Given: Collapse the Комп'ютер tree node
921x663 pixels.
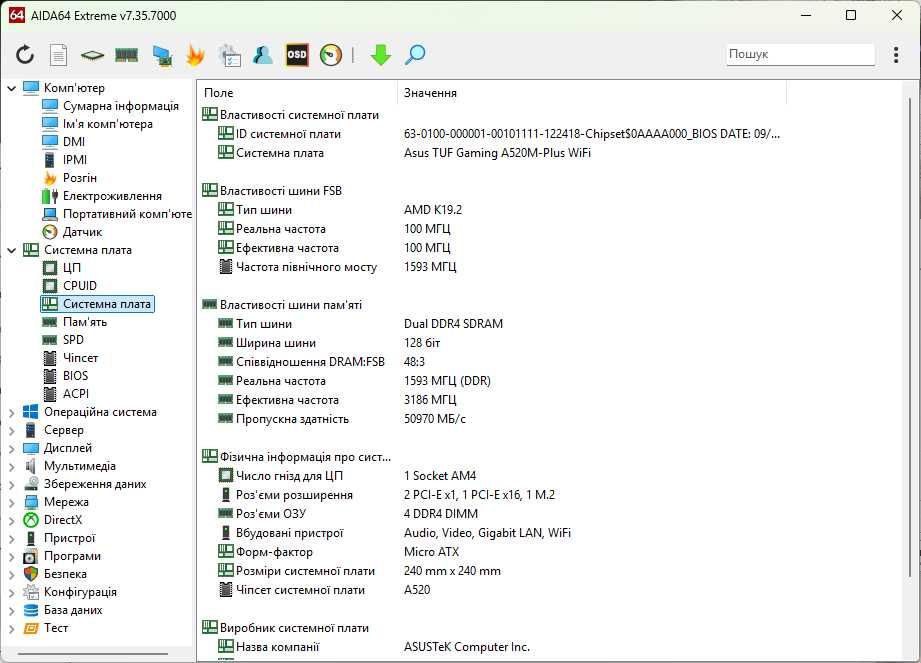Looking at the screenshot, I should click(x=11, y=88).
